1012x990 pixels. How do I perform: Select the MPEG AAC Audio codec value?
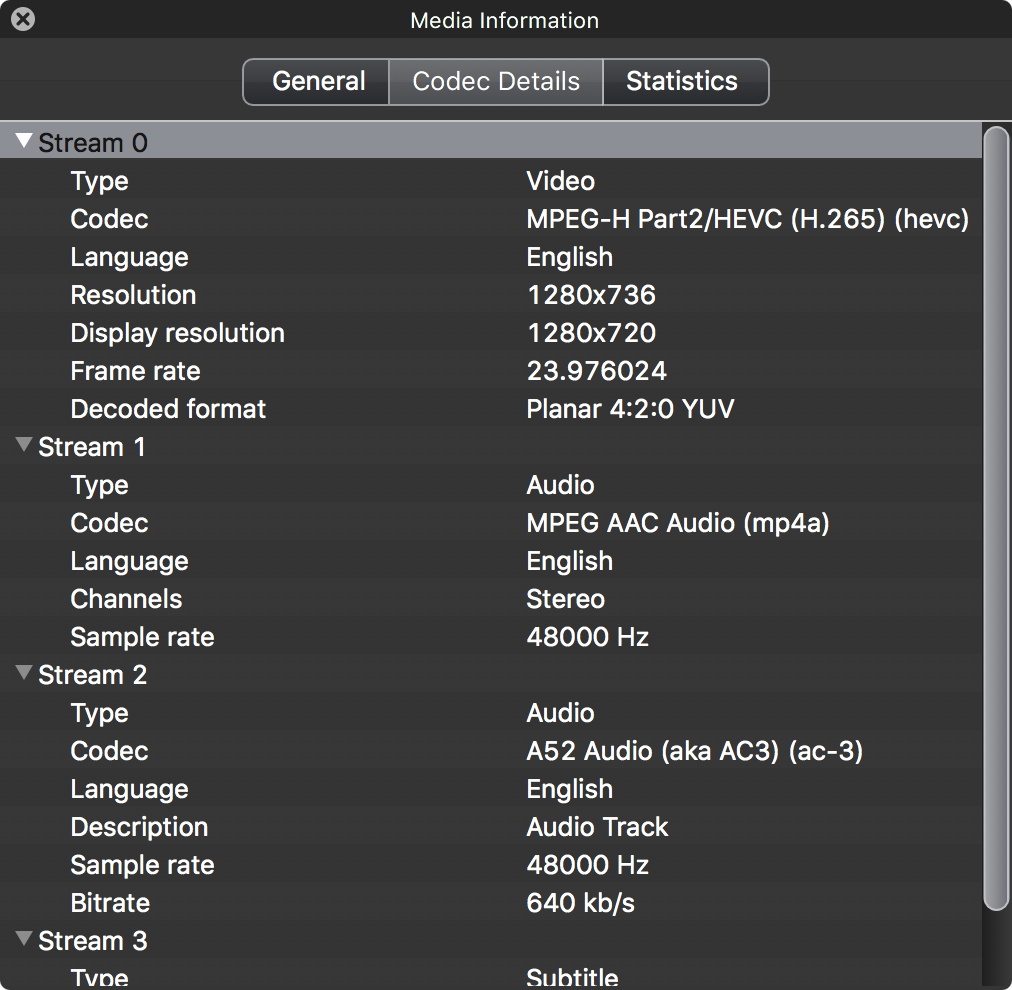click(x=677, y=523)
